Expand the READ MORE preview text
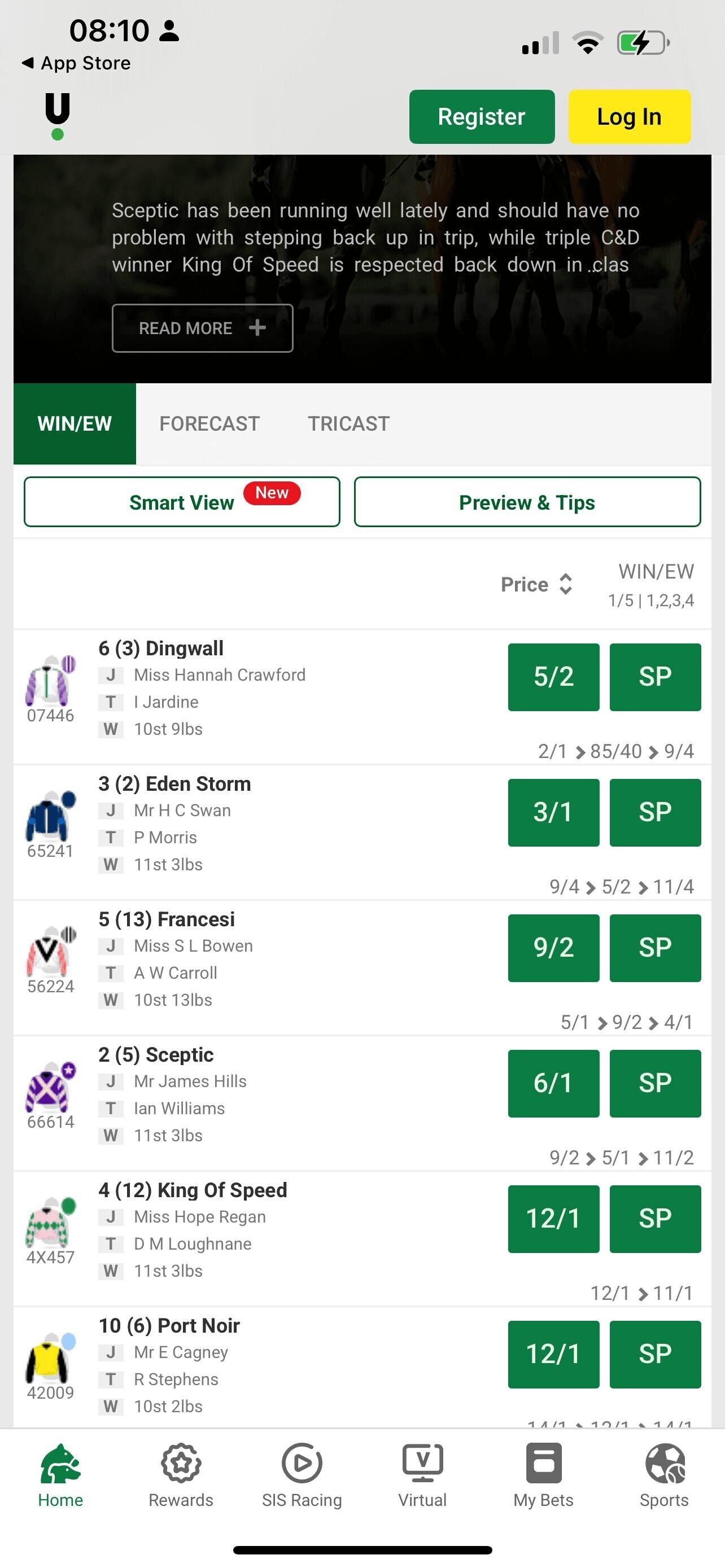 [202, 328]
